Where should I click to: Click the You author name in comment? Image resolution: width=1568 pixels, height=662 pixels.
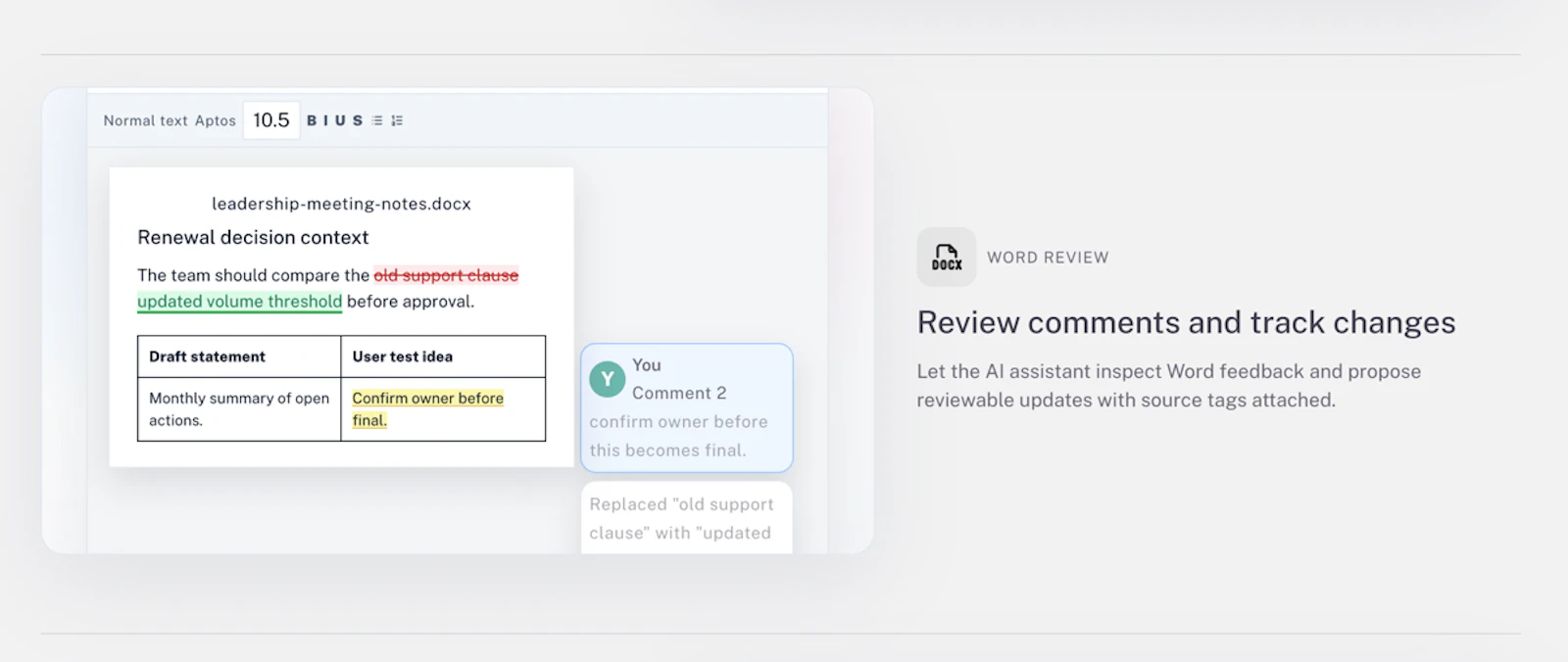tap(647, 365)
